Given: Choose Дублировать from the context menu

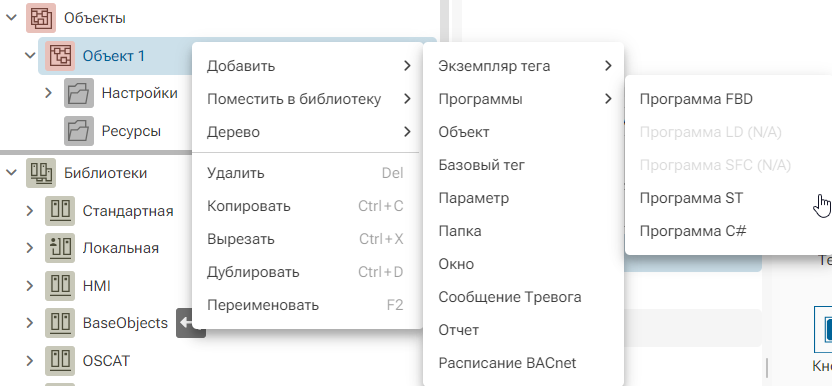Looking at the screenshot, I should [x=308, y=272].
